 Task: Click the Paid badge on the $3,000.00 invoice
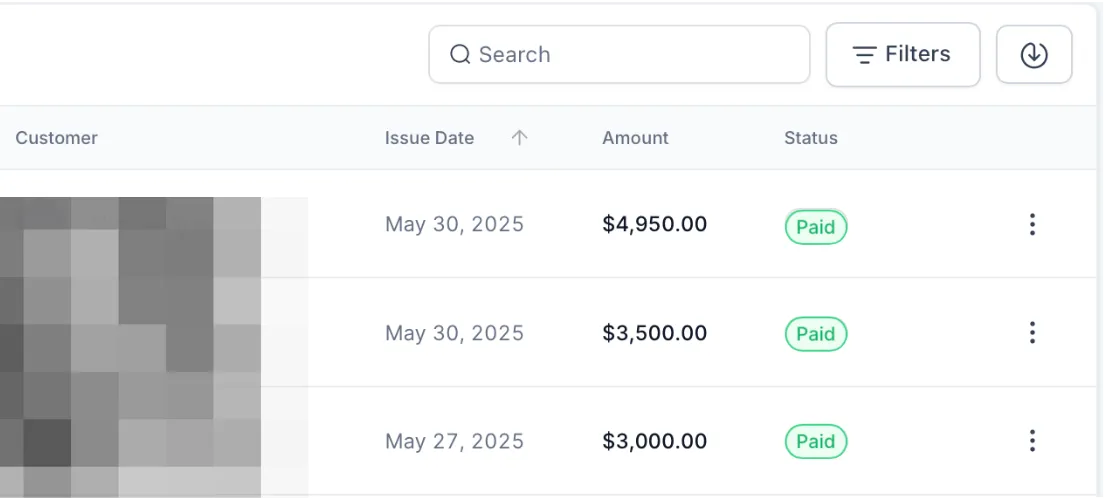tap(816, 442)
